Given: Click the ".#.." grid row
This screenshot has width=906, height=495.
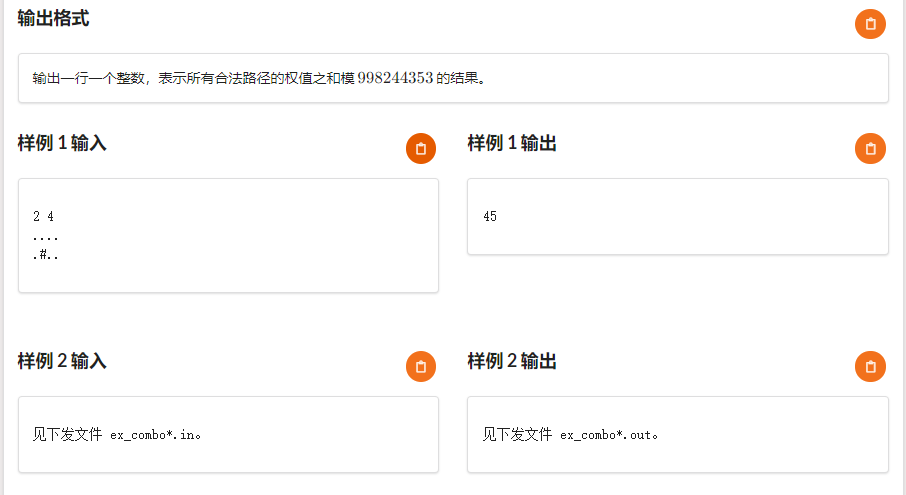Looking at the screenshot, I should coord(46,254).
